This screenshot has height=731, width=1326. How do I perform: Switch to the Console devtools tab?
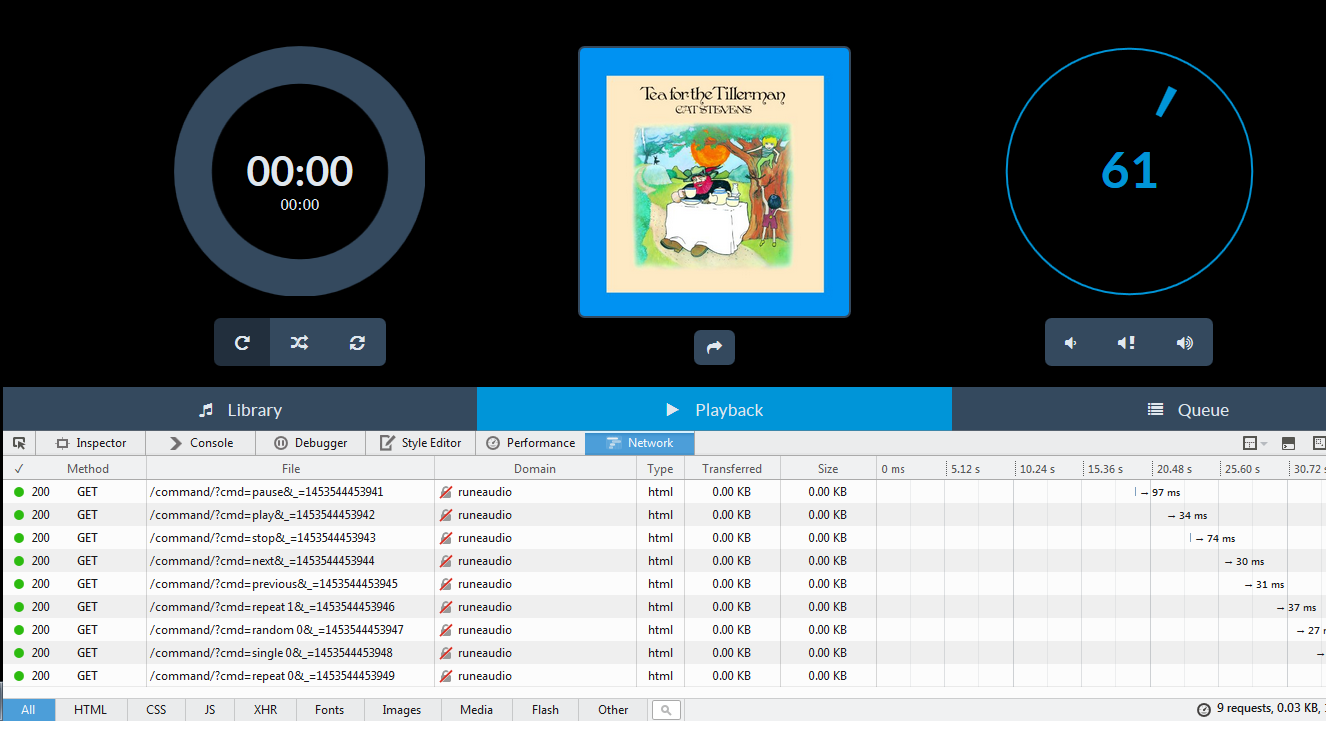tap(201, 443)
